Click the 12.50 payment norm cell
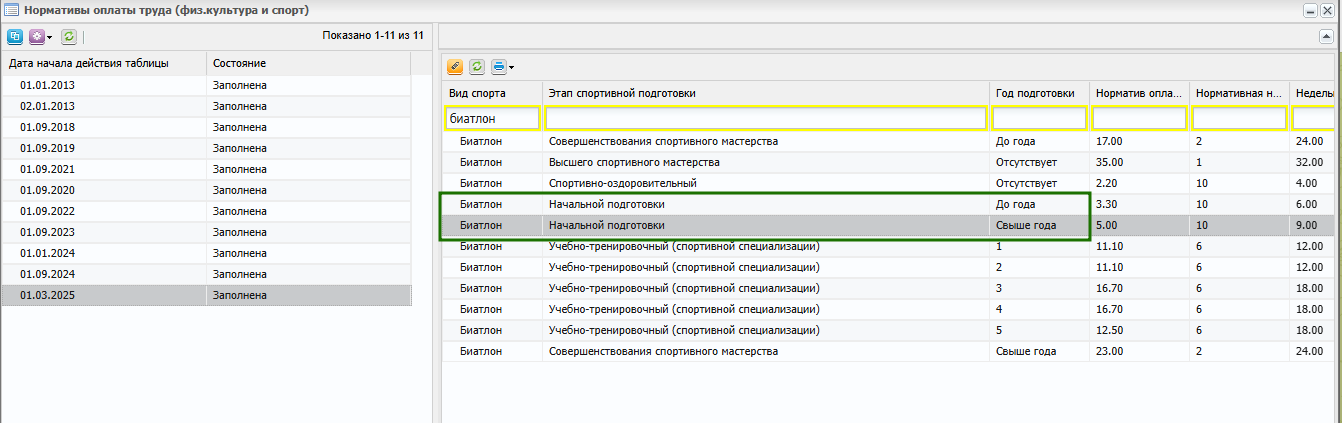 tap(1139, 330)
